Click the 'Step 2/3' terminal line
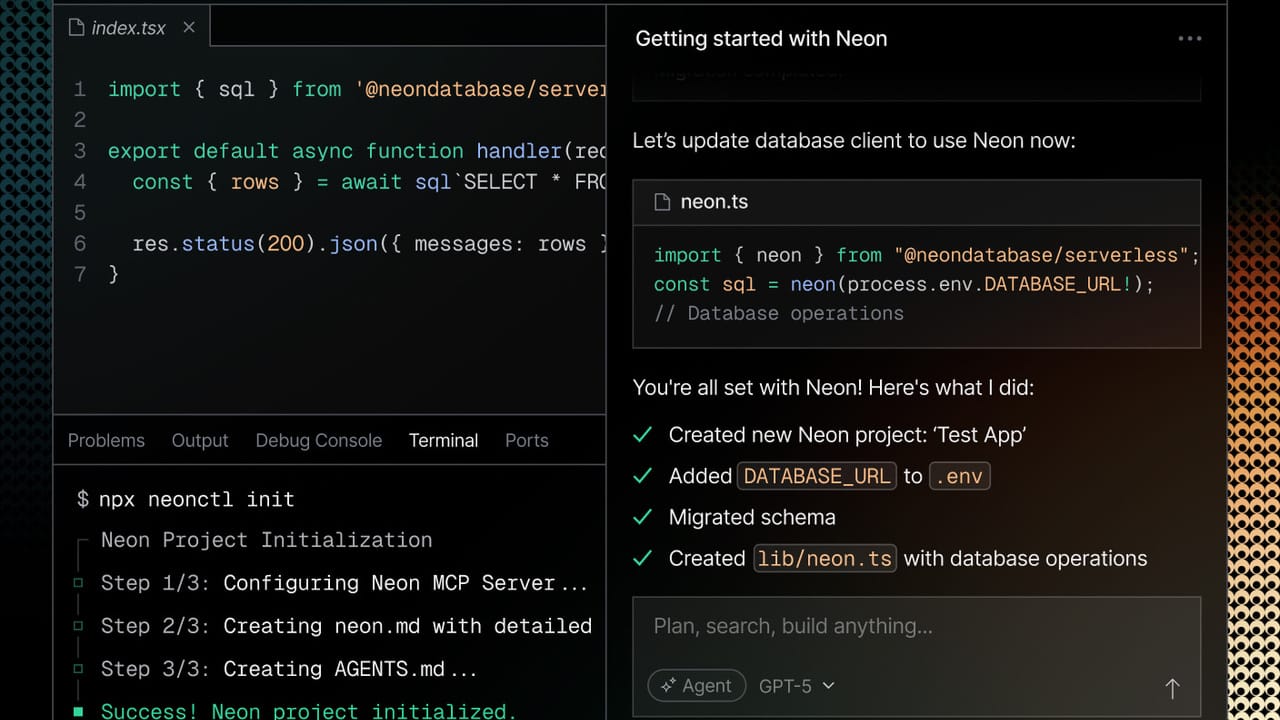The height and width of the screenshot is (720, 1280). (347, 626)
